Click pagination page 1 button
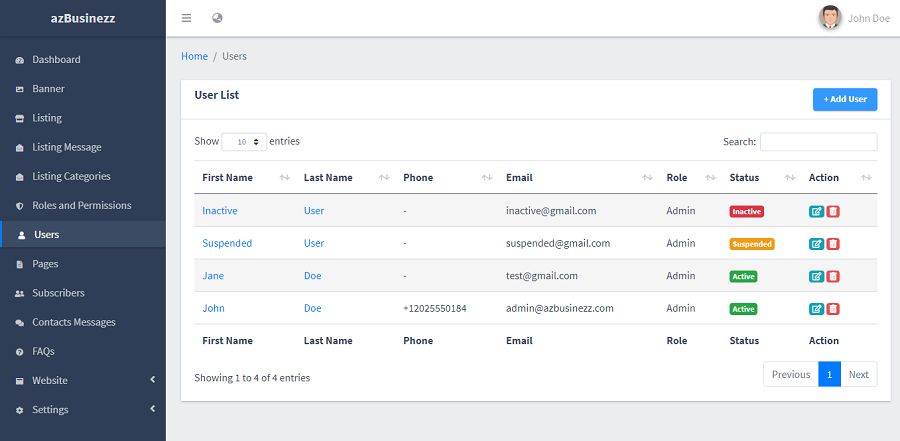 click(829, 374)
